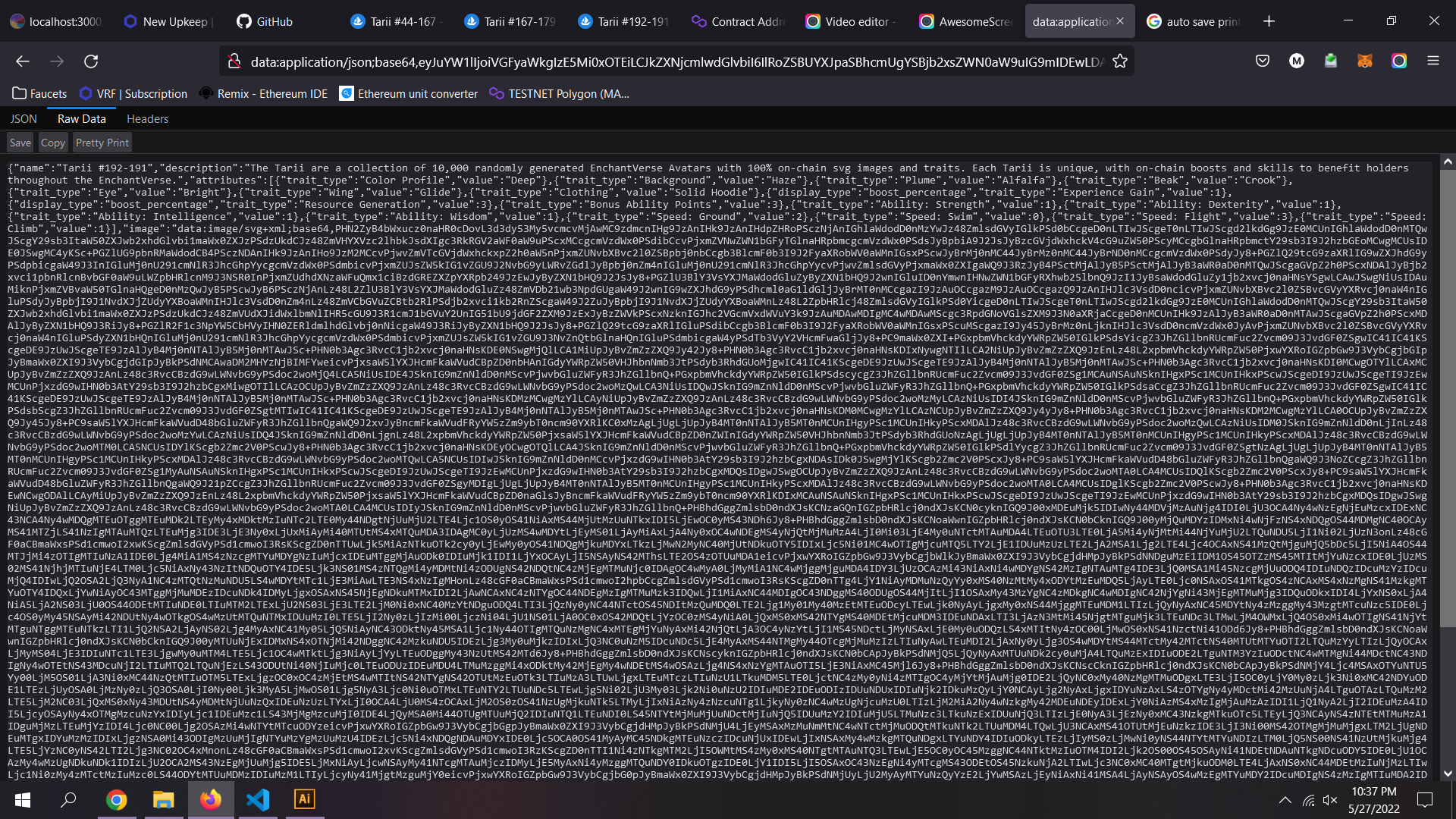The width and height of the screenshot is (1456, 819).
Task: Bookmark this page with the star icon
Action: point(1120,61)
